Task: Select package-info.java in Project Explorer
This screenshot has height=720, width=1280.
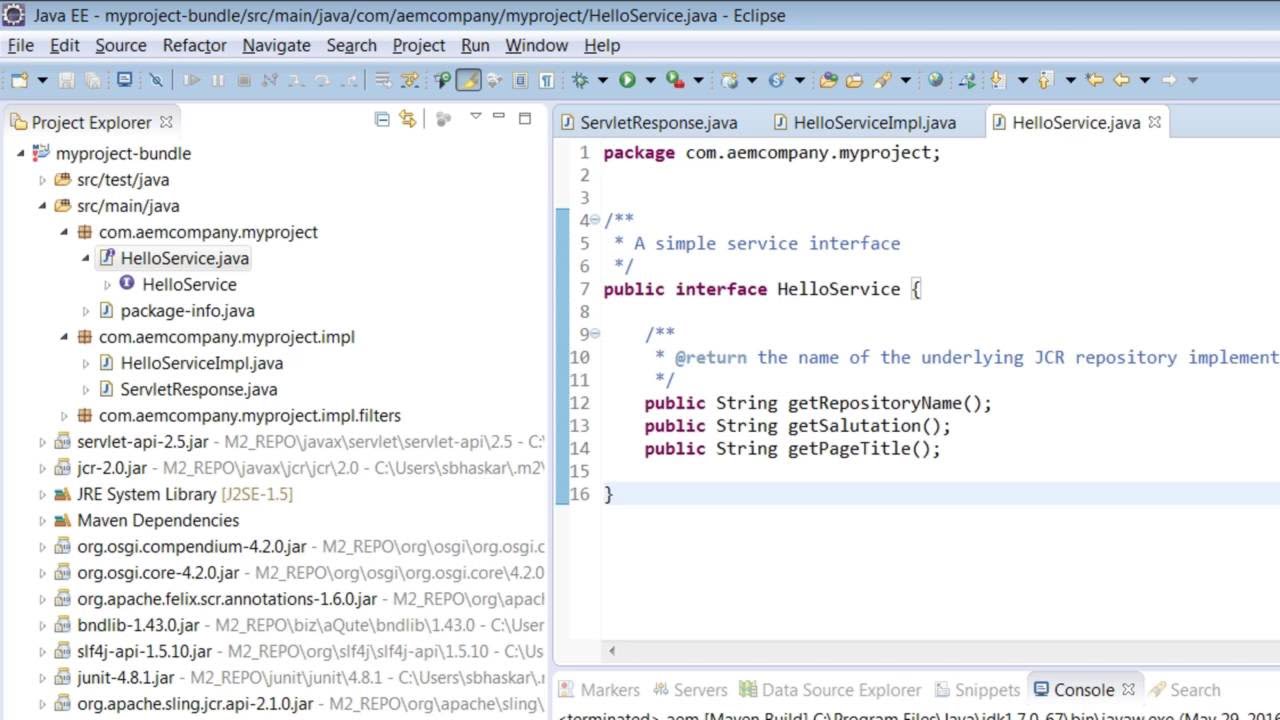Action: click(187, 311)
